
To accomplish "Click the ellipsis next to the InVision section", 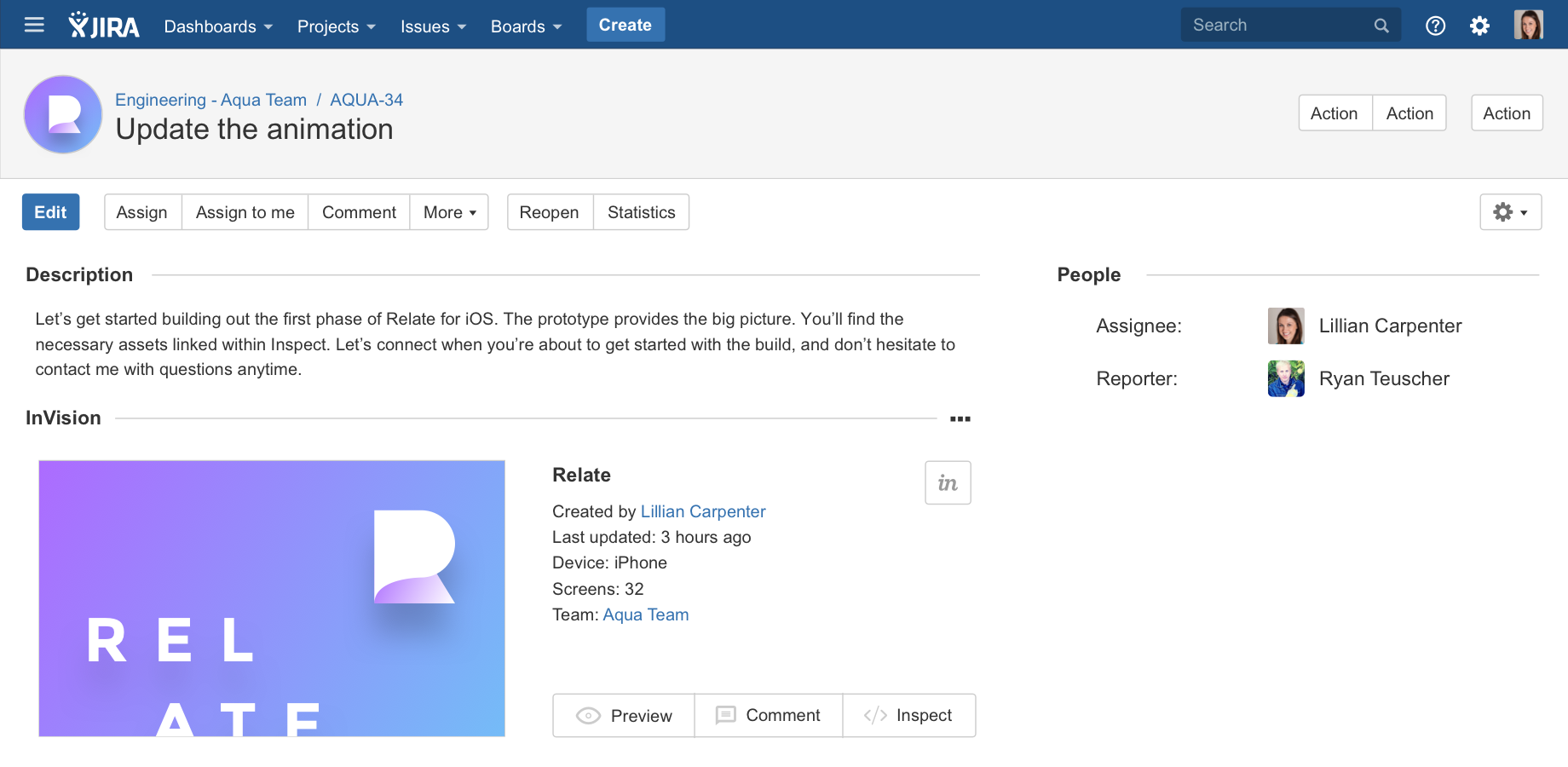I will tap(961, 418).
